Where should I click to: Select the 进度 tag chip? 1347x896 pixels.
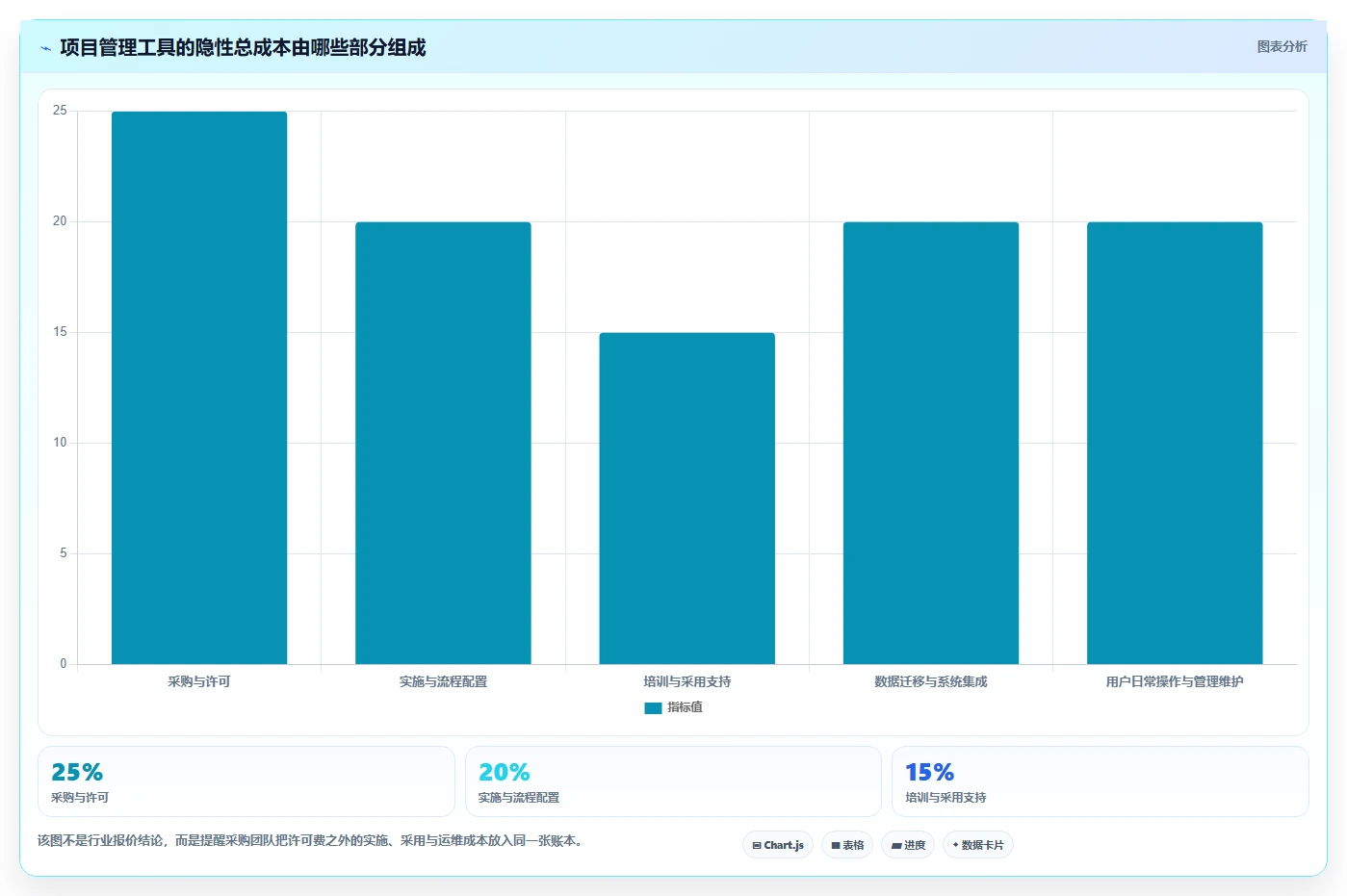tap(908, 845)
